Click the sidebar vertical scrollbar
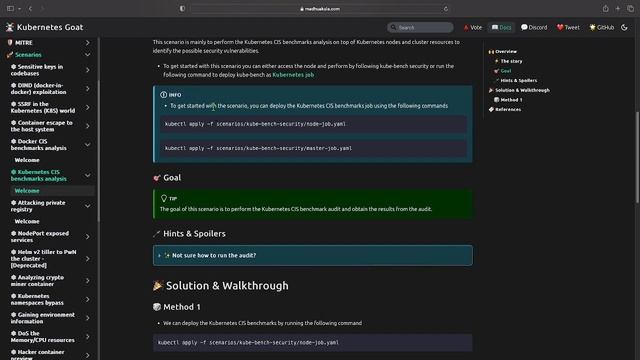The image size is (640, 360). [98, 151]
